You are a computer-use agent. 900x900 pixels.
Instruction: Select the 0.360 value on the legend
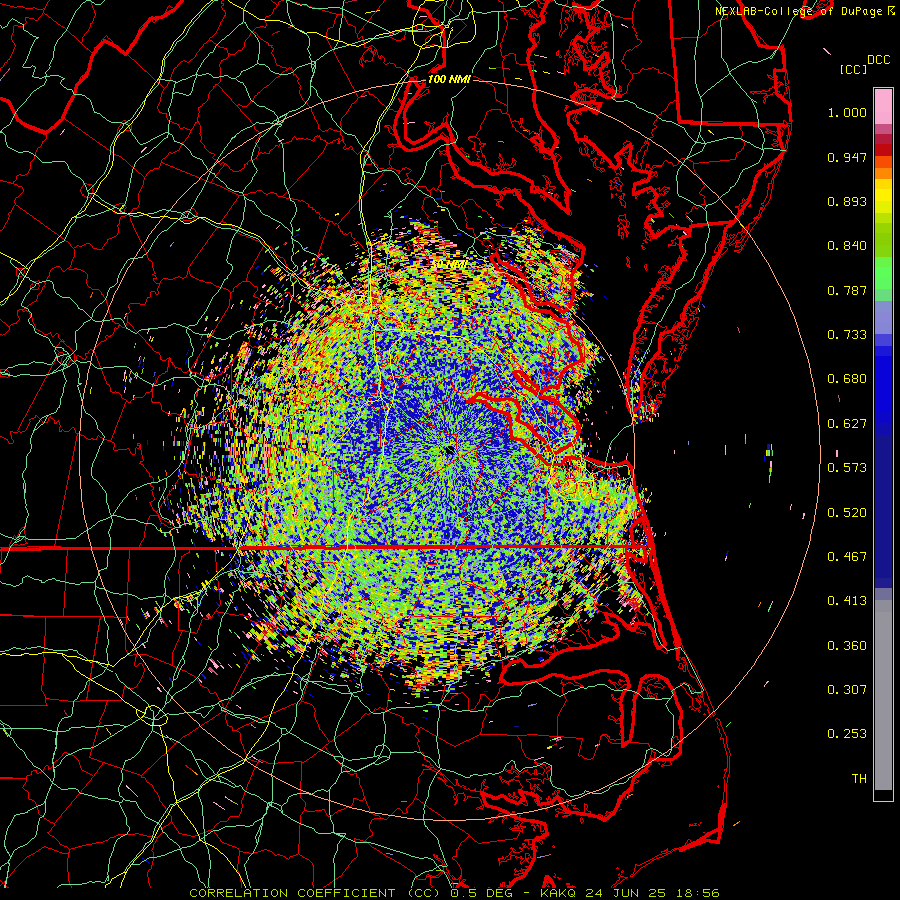point(847,646)
